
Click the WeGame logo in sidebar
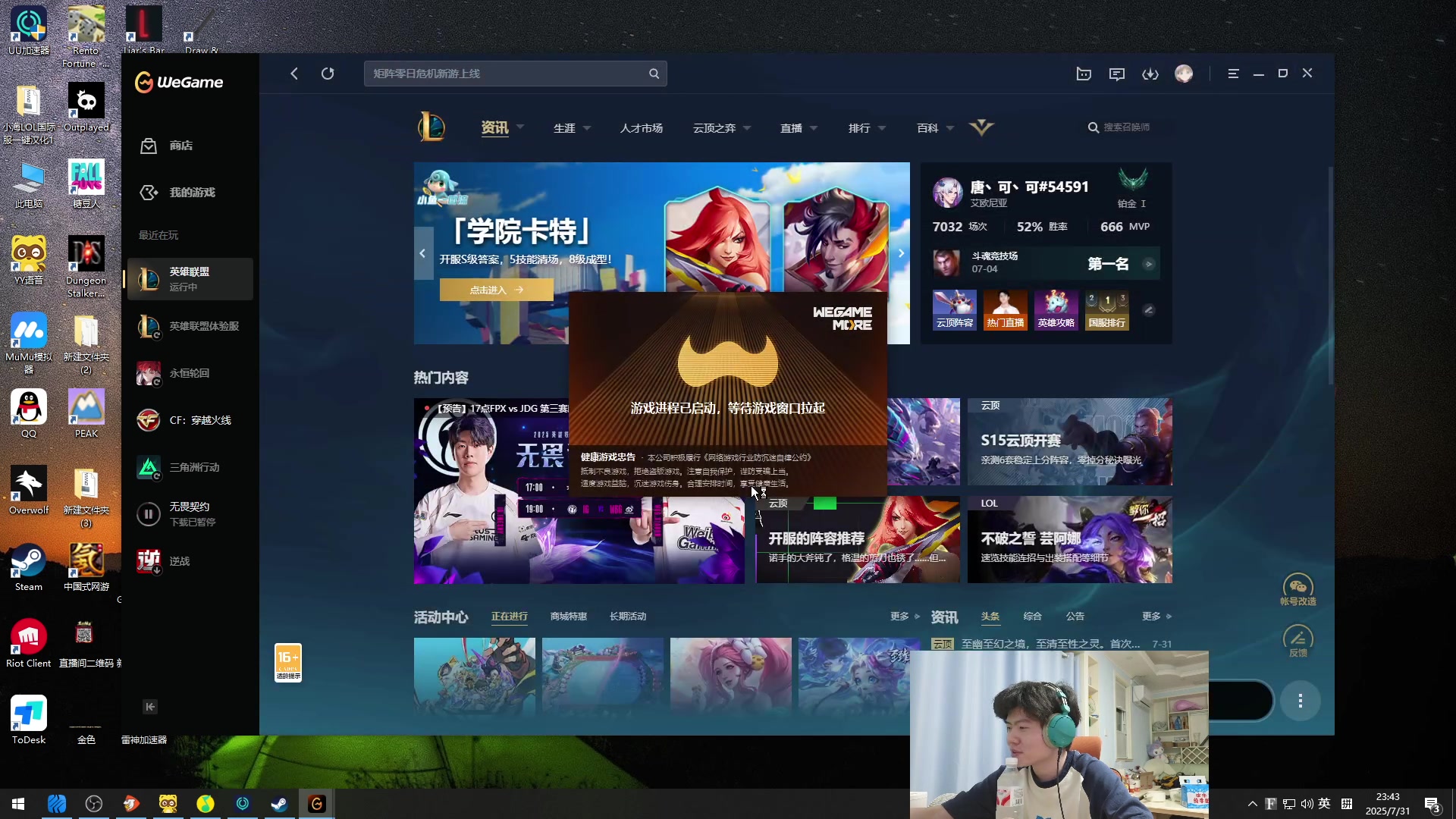coord(179,82)
